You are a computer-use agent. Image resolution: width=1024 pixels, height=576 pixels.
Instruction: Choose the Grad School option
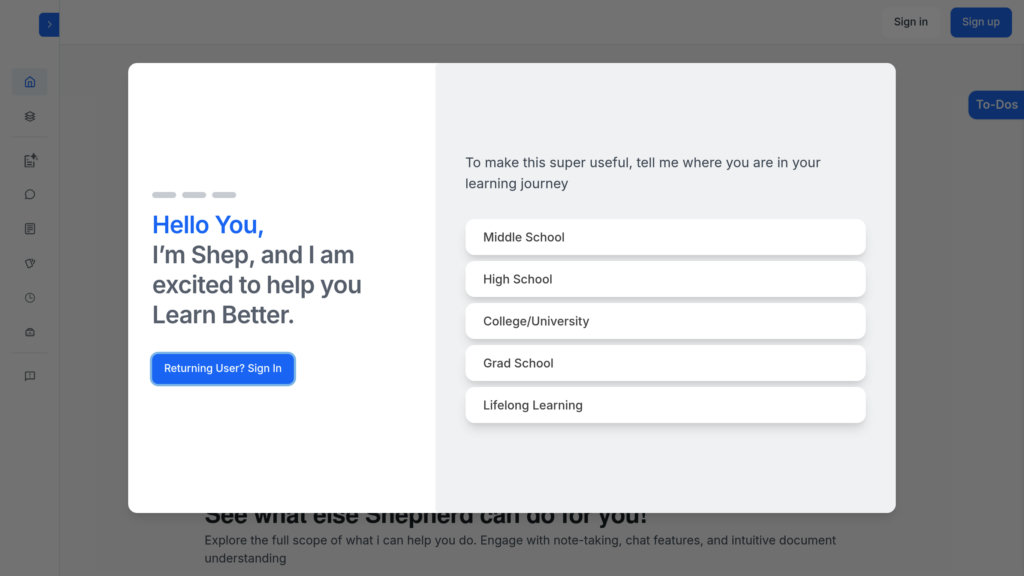(x=665, y=363)
